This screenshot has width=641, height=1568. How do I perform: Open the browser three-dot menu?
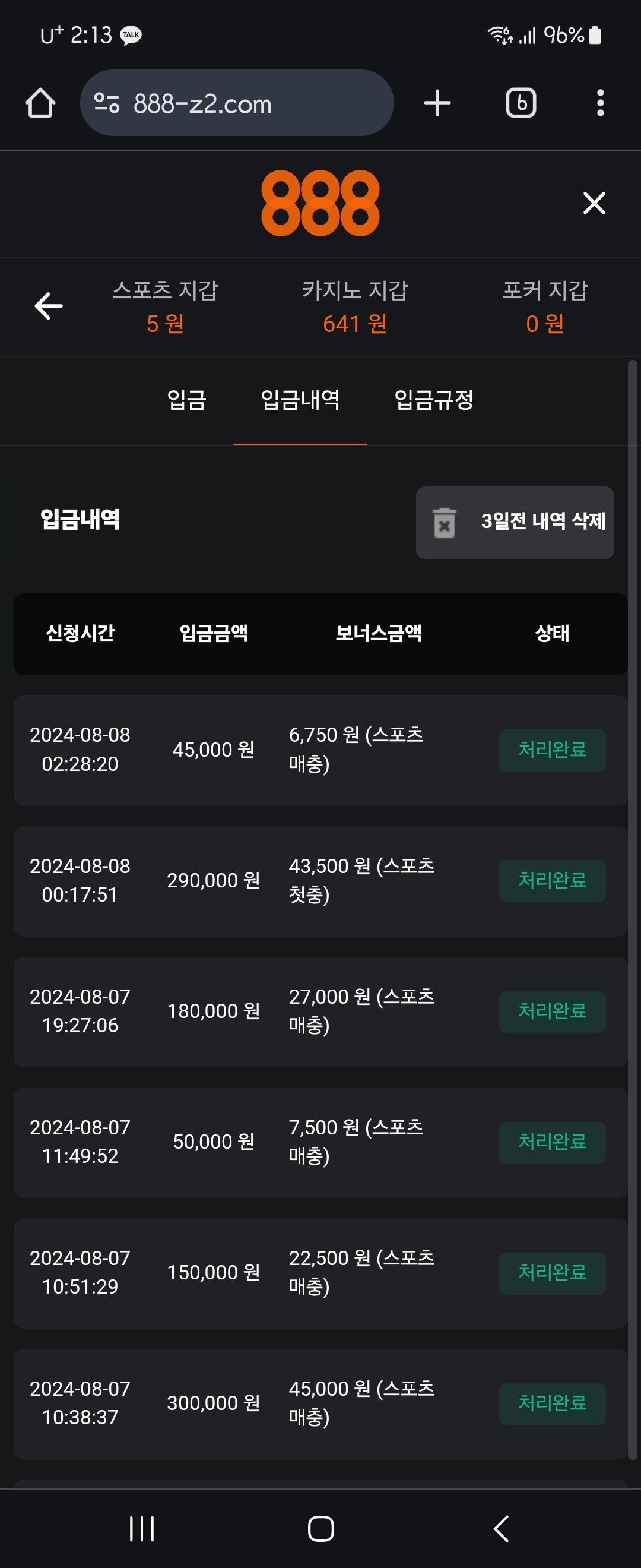tap(599, 103)
